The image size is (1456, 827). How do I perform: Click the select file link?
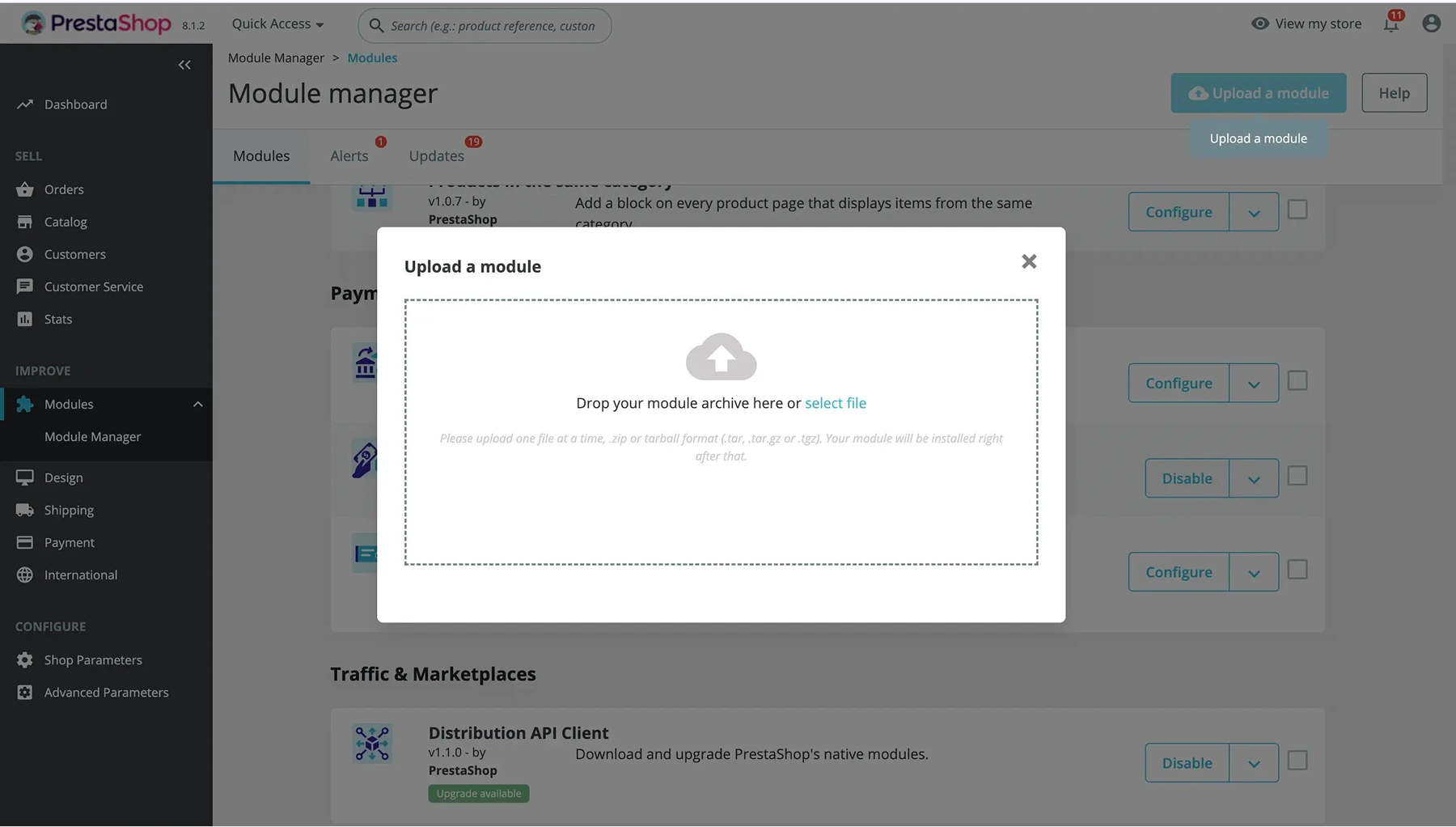coord(836,403)
